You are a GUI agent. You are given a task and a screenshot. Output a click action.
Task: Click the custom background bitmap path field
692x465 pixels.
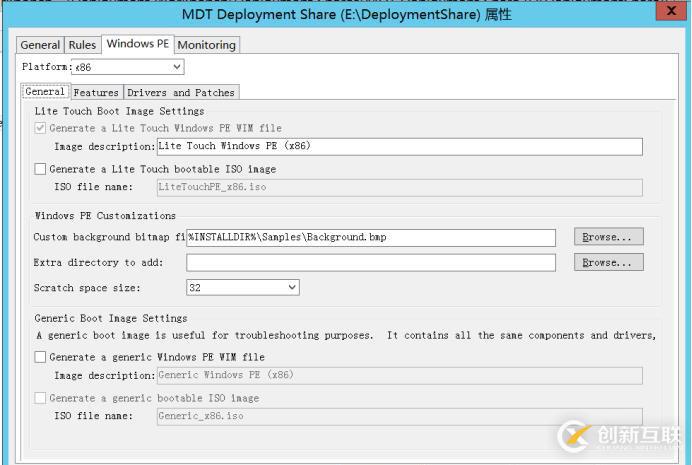(x=371, y=238)
